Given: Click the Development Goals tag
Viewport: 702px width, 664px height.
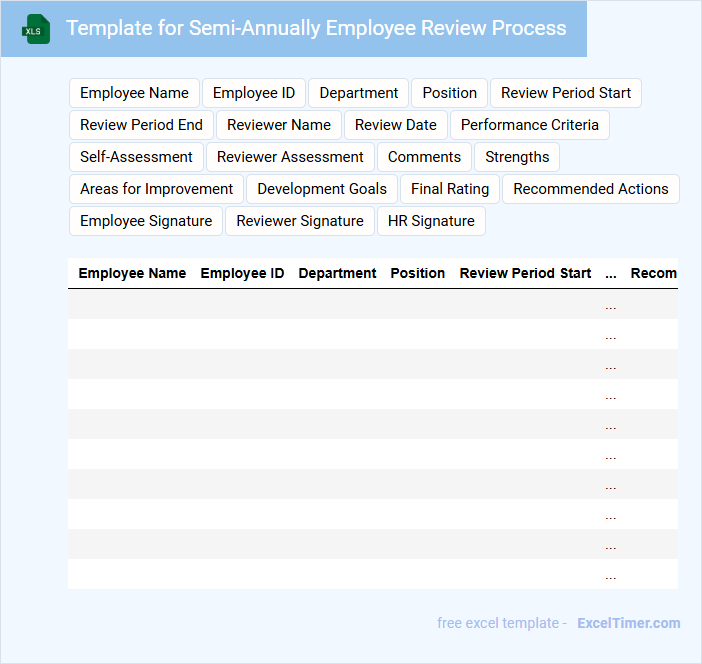Looking at the screenshot, I should 322,189.
